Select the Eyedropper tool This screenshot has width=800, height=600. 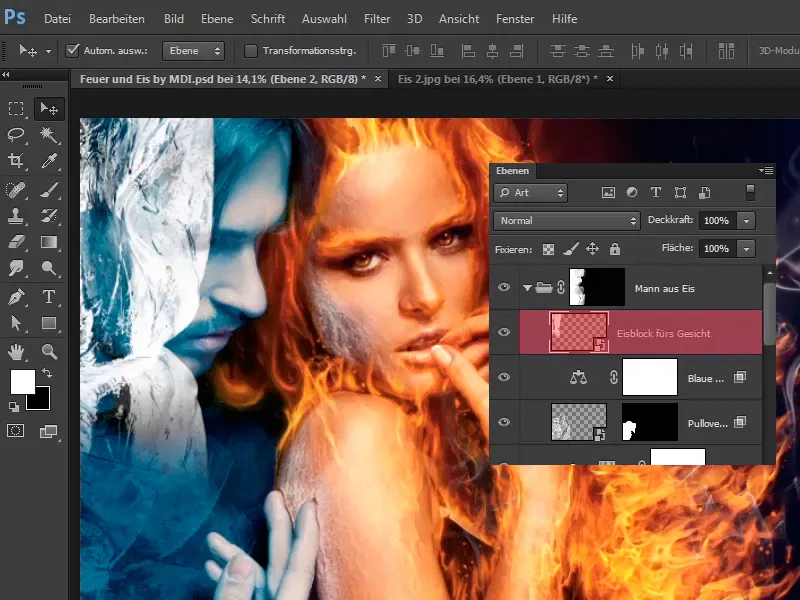click(49, 161)
